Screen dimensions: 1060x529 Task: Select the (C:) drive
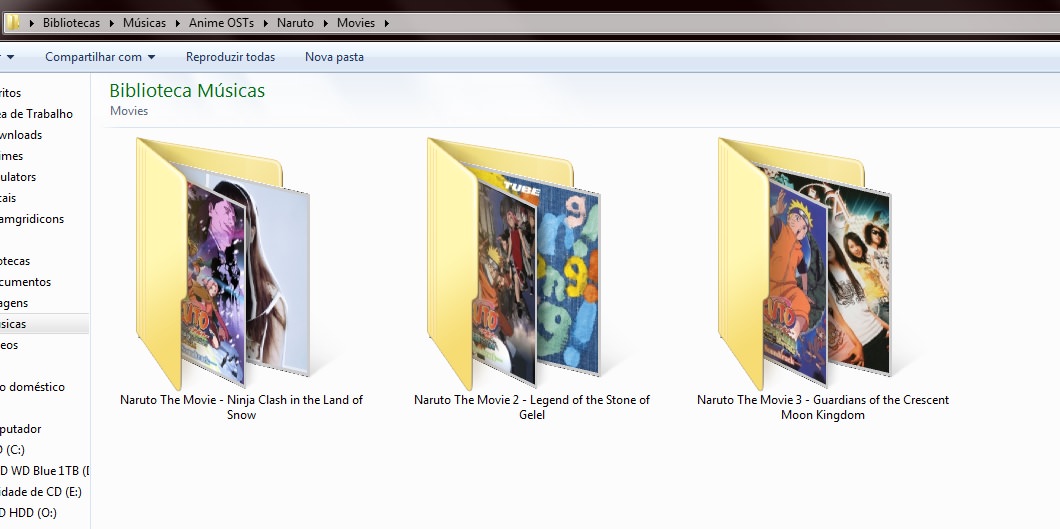click(x=13, y=449)
